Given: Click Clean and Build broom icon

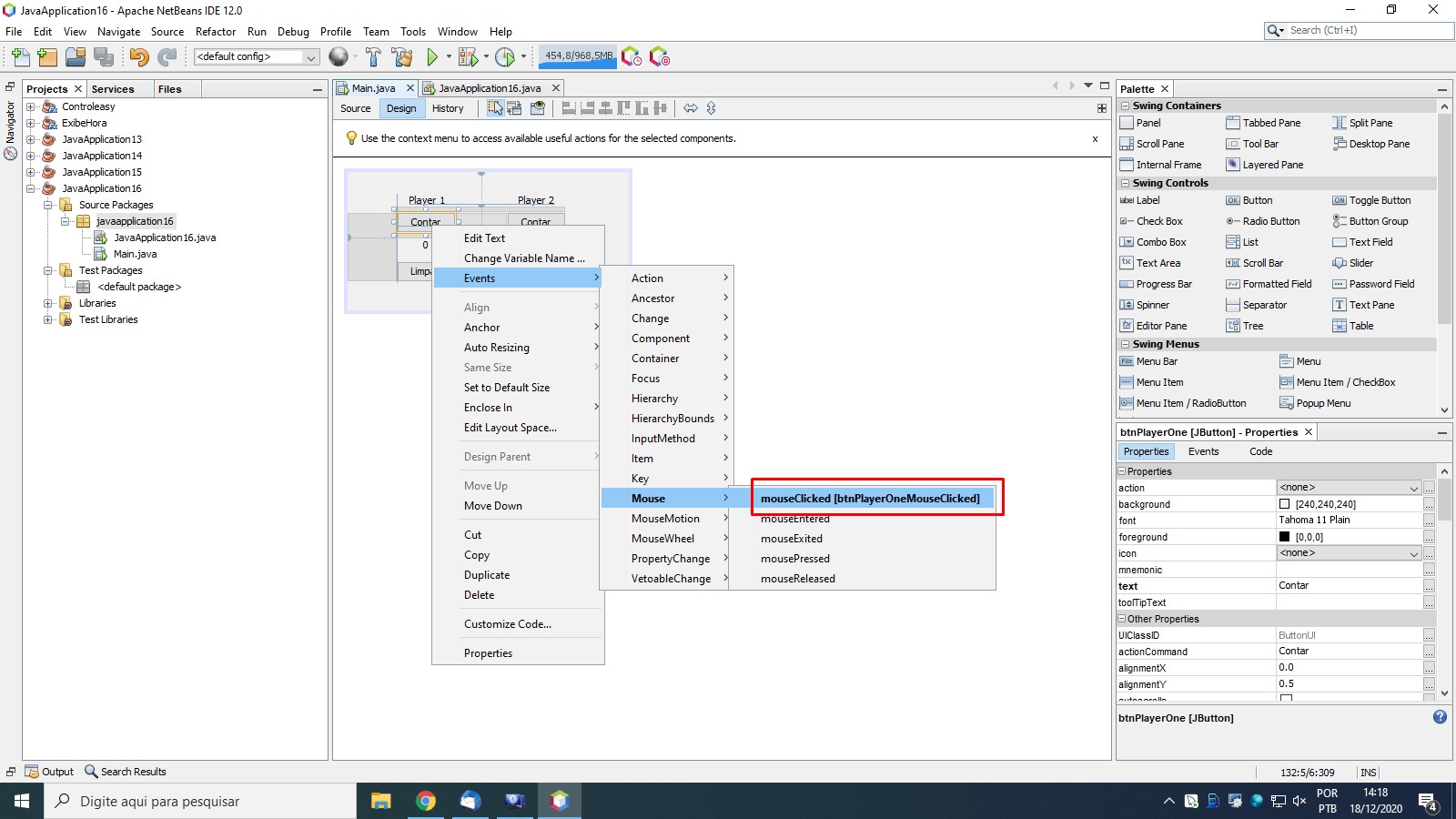Looking at the screenshot, I should (402, 57).
